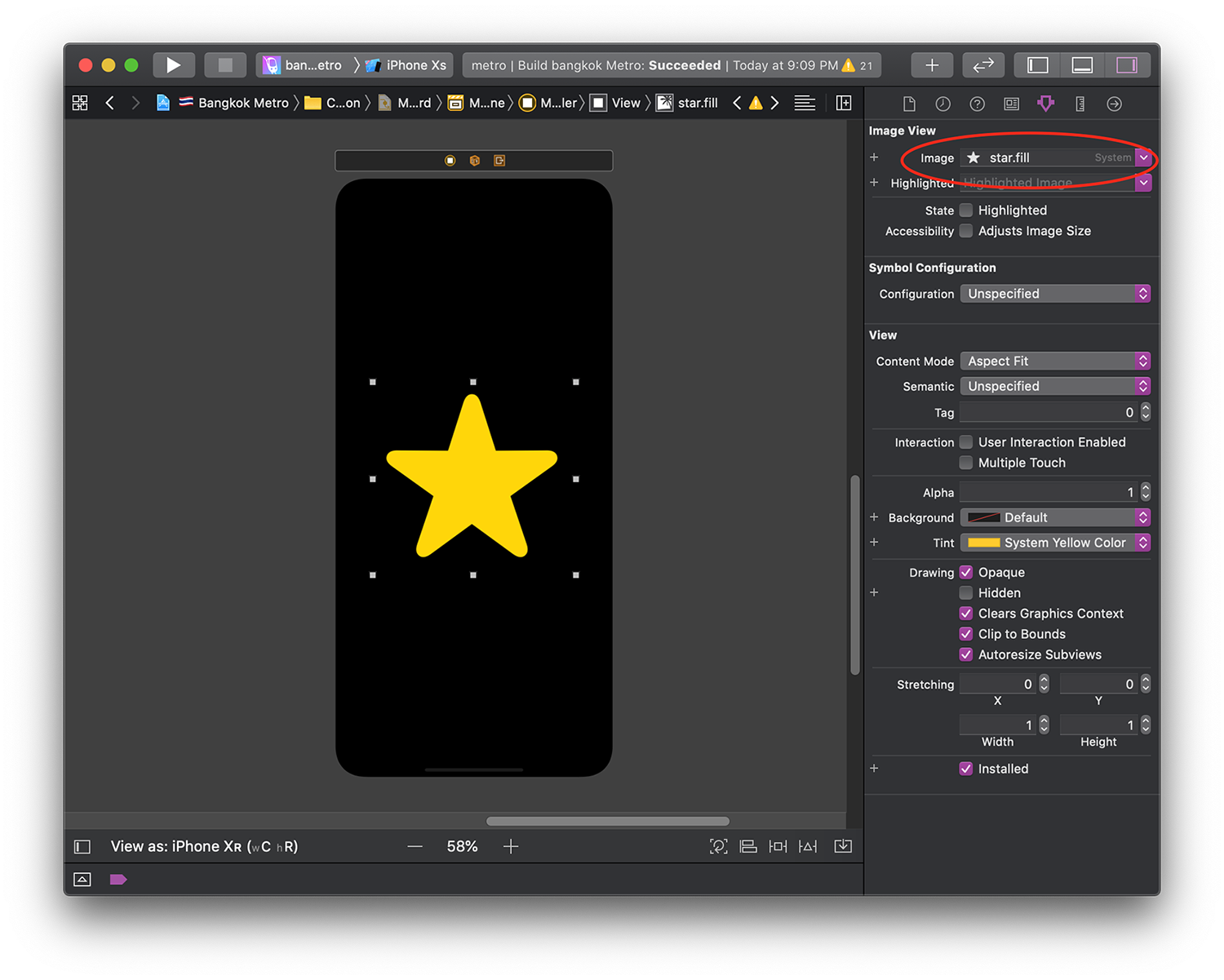
Task: Select the Exit icon in scene dock
Action: pos(499,161)
